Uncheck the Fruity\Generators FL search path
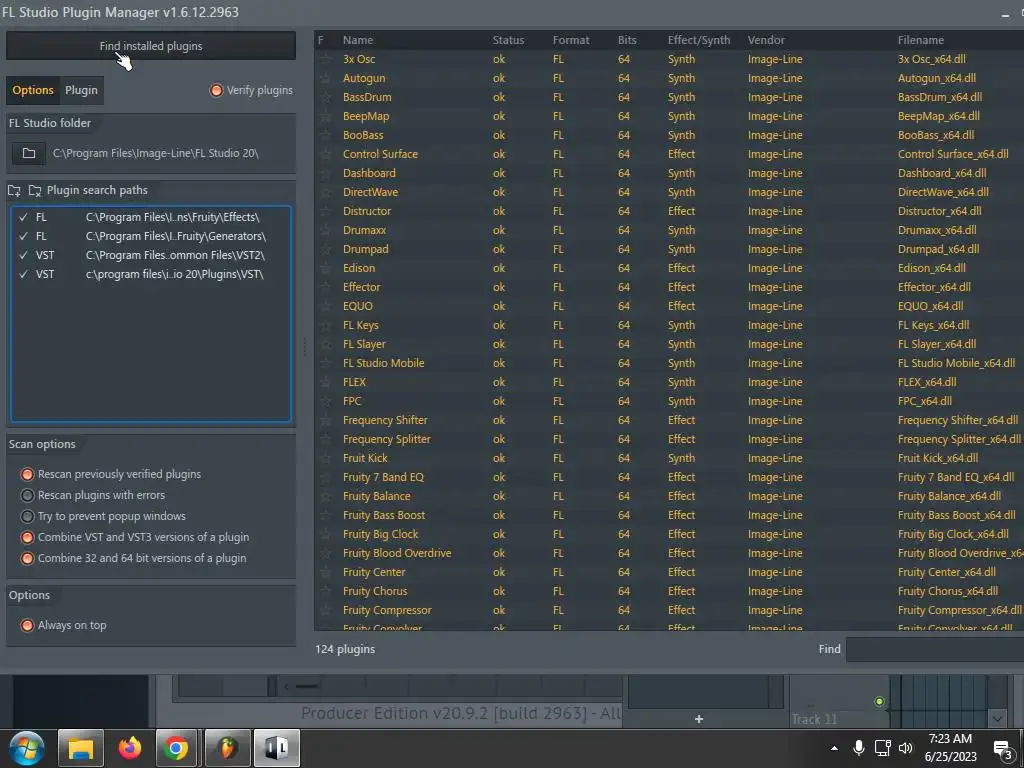 pos(24,236)
